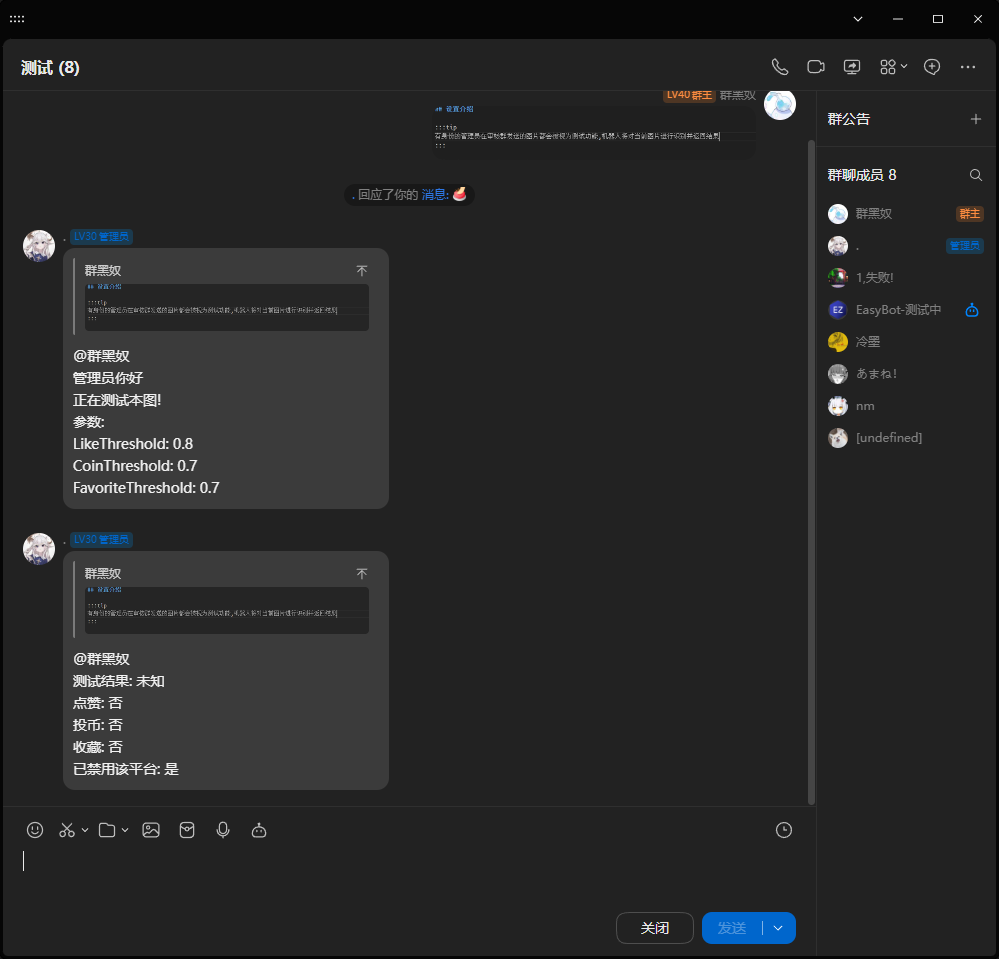Search group members with magnifier icon

pyautogui.click(x=976, y=175)
